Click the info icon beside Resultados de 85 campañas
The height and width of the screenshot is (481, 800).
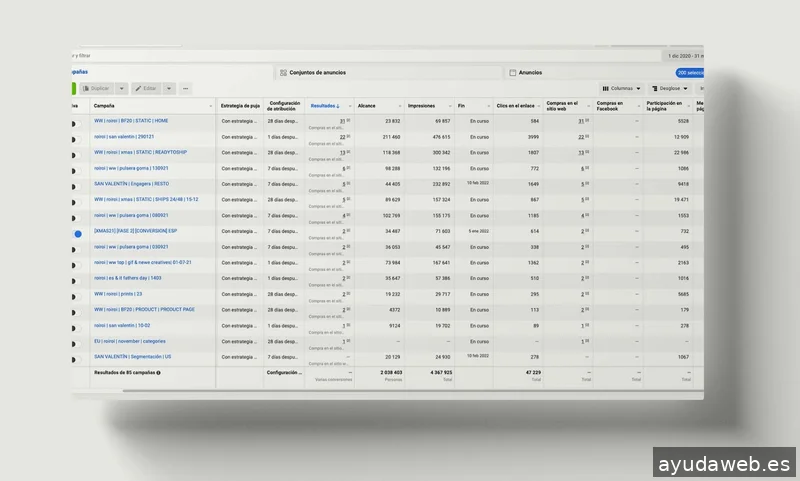159,373
